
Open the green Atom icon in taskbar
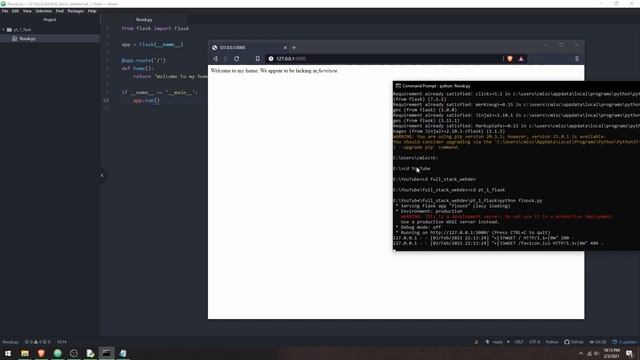58,353
